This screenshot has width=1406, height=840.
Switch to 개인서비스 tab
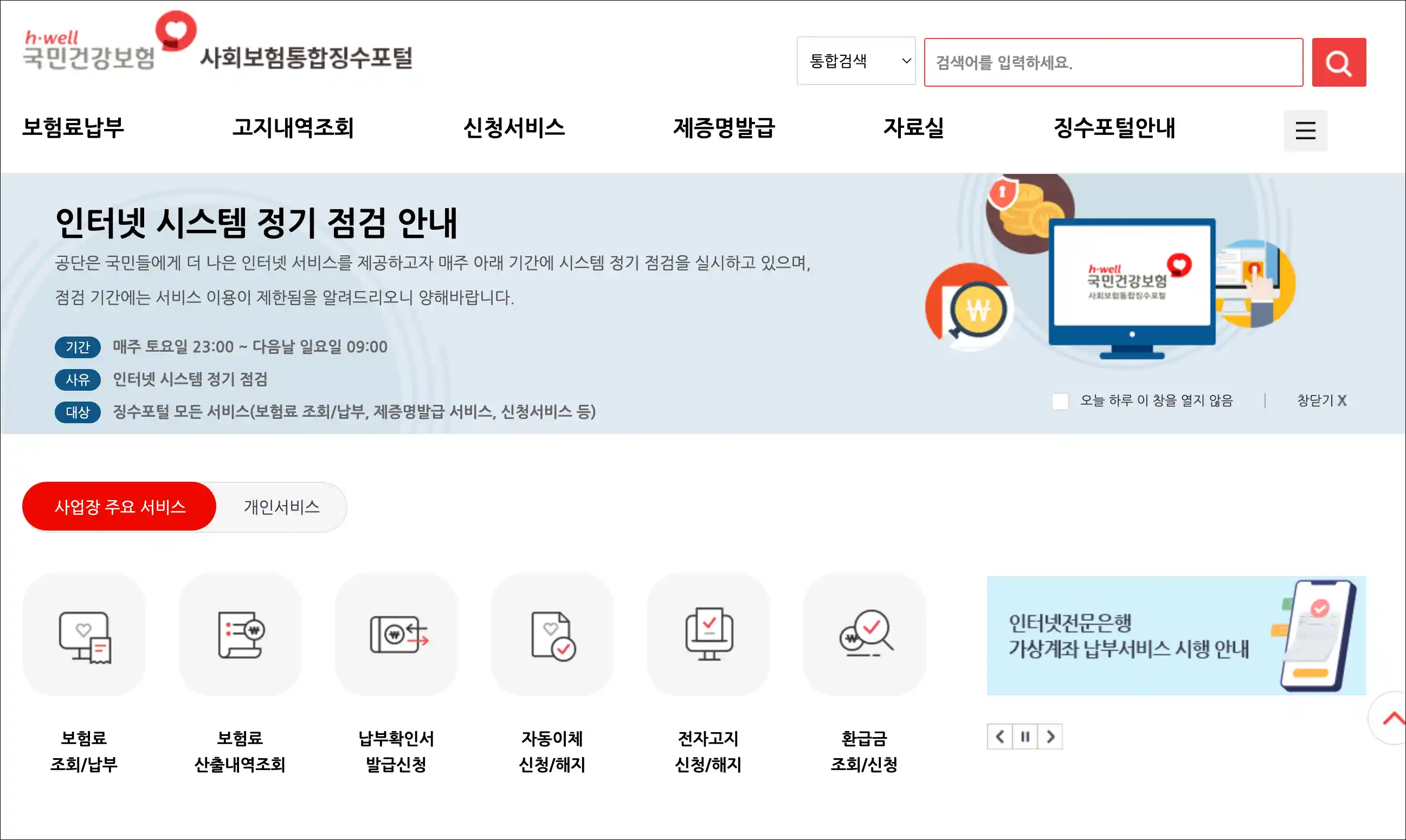(x=281, y=507)
